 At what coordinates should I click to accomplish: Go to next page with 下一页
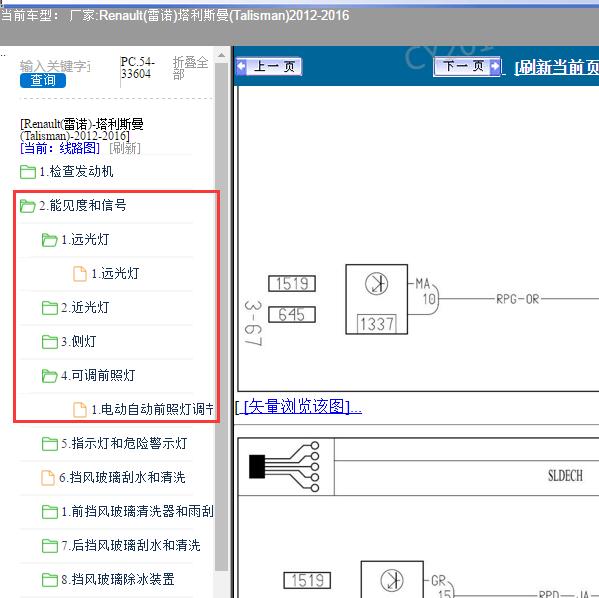(x=466, y=66)
